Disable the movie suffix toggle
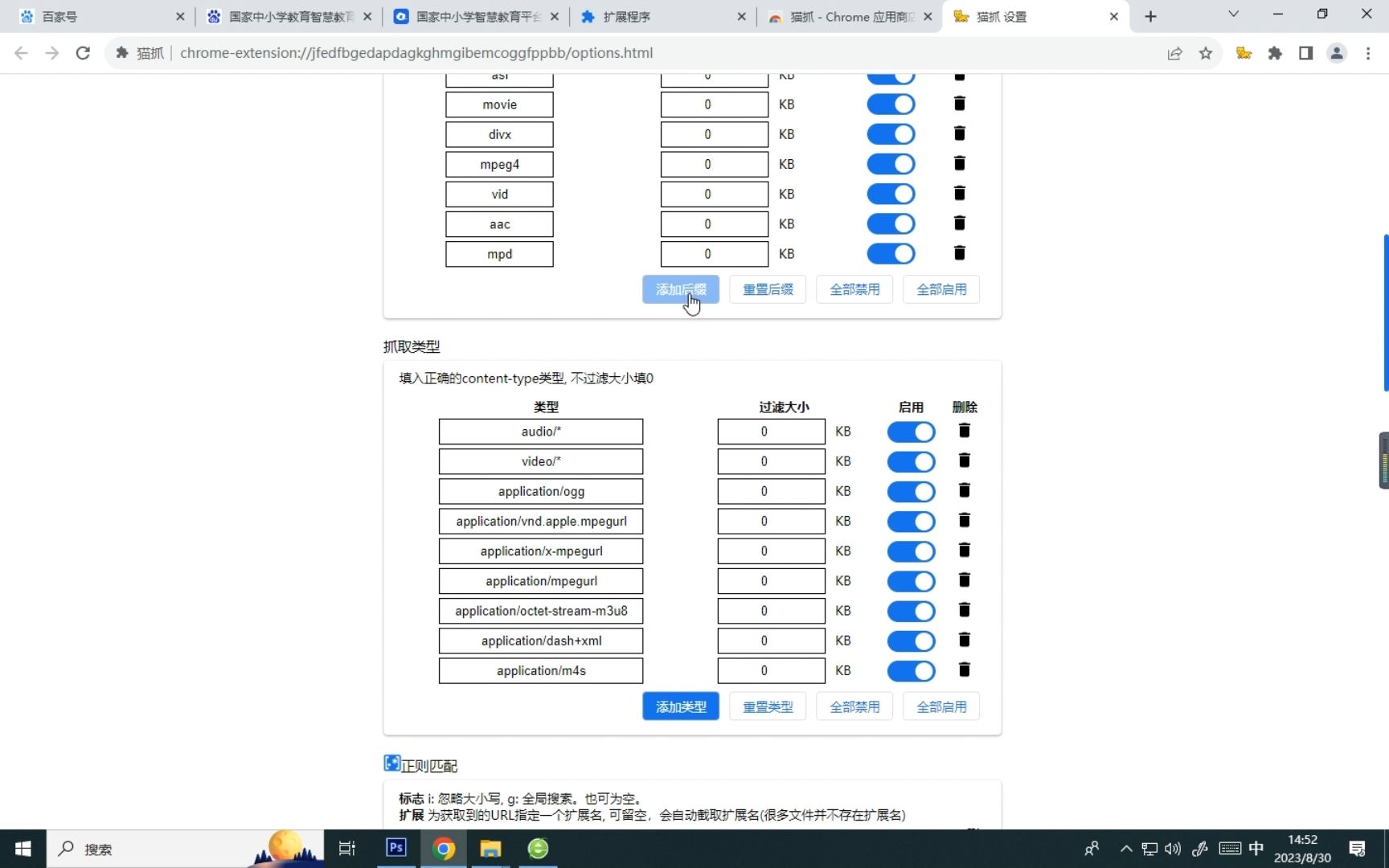1389x868 pixels. tap(891, 104)
